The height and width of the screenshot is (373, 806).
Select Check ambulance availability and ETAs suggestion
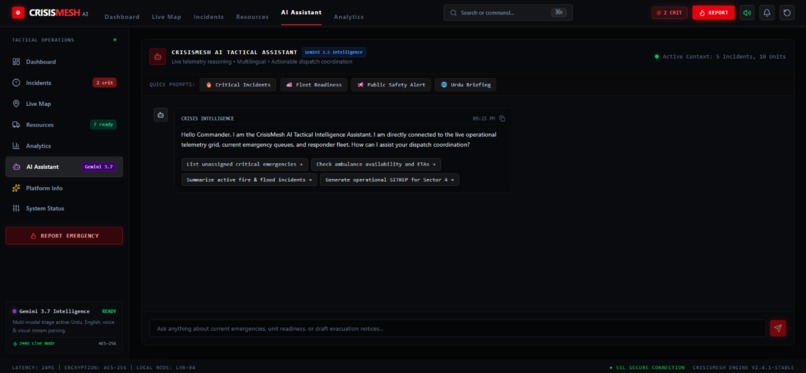coord(376,164)
